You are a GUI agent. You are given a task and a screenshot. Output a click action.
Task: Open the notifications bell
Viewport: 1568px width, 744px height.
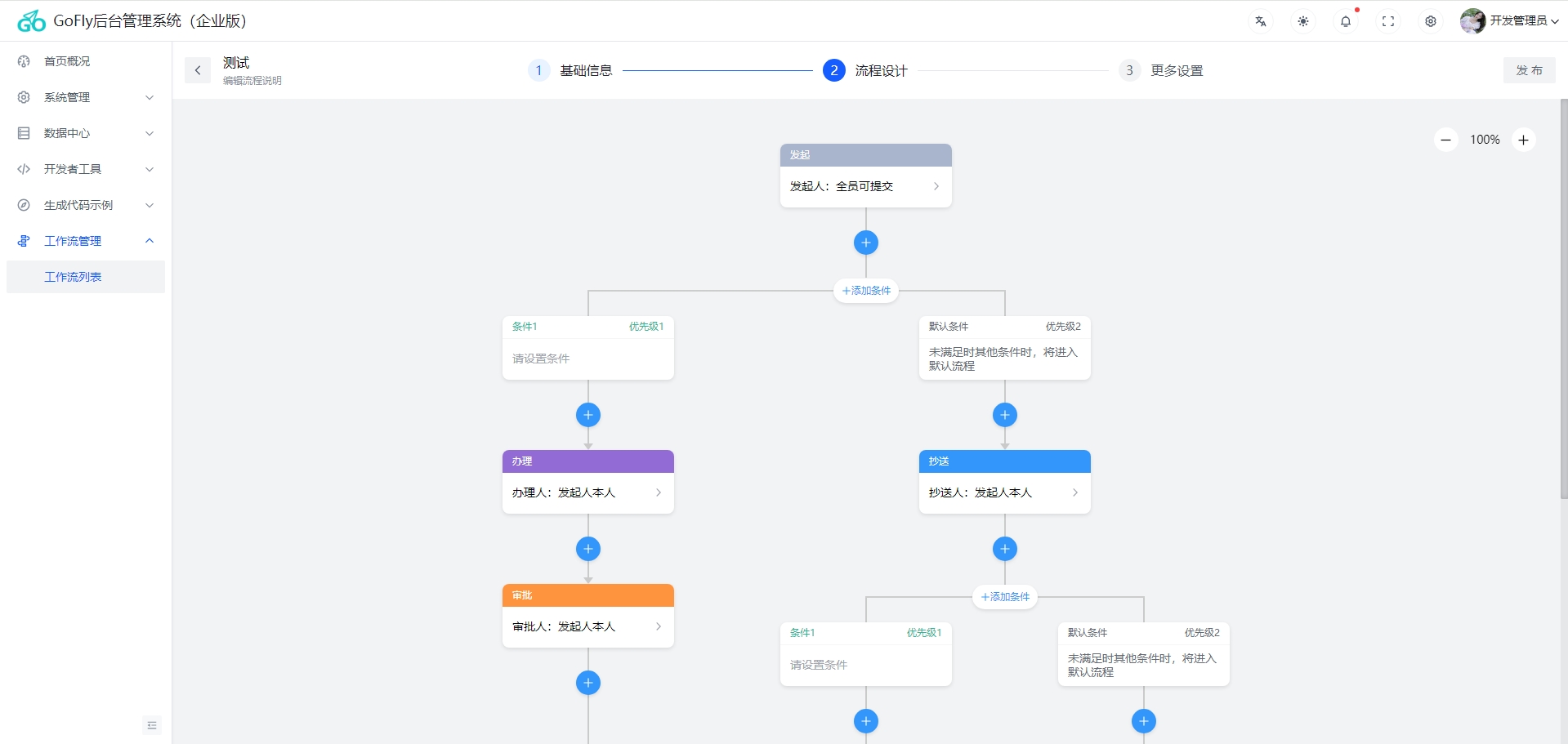[1345, 21]
